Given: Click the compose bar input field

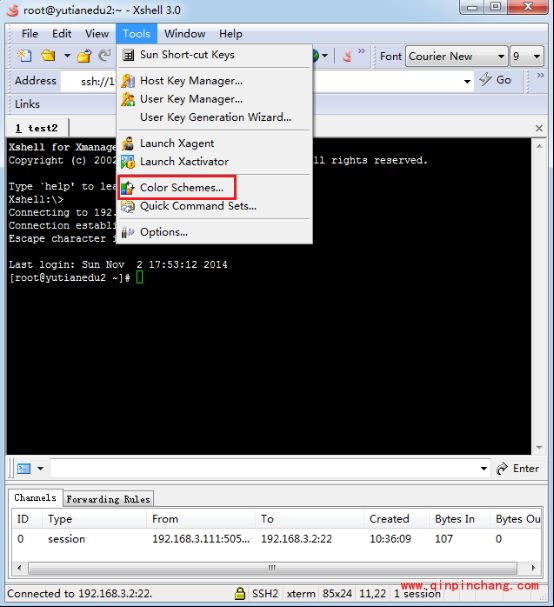Looking at the screenshot, I should 265,469.
